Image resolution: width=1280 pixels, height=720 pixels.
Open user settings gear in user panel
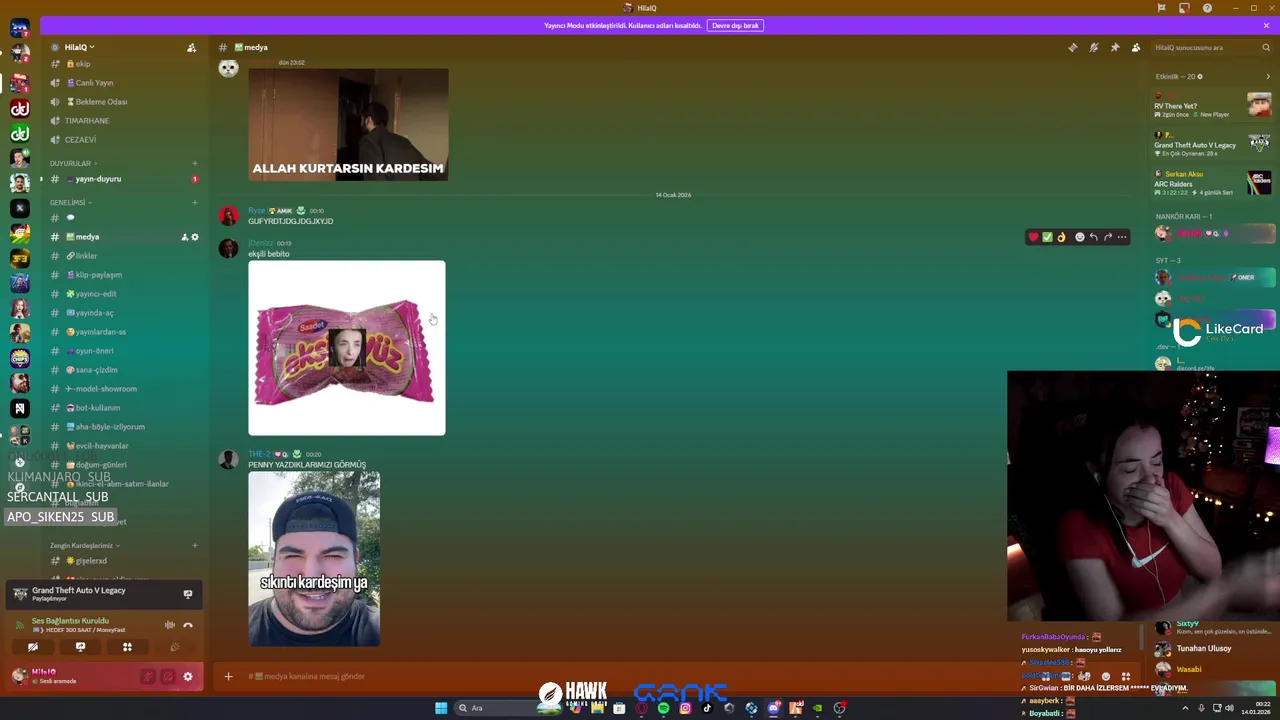click(187, 677)
